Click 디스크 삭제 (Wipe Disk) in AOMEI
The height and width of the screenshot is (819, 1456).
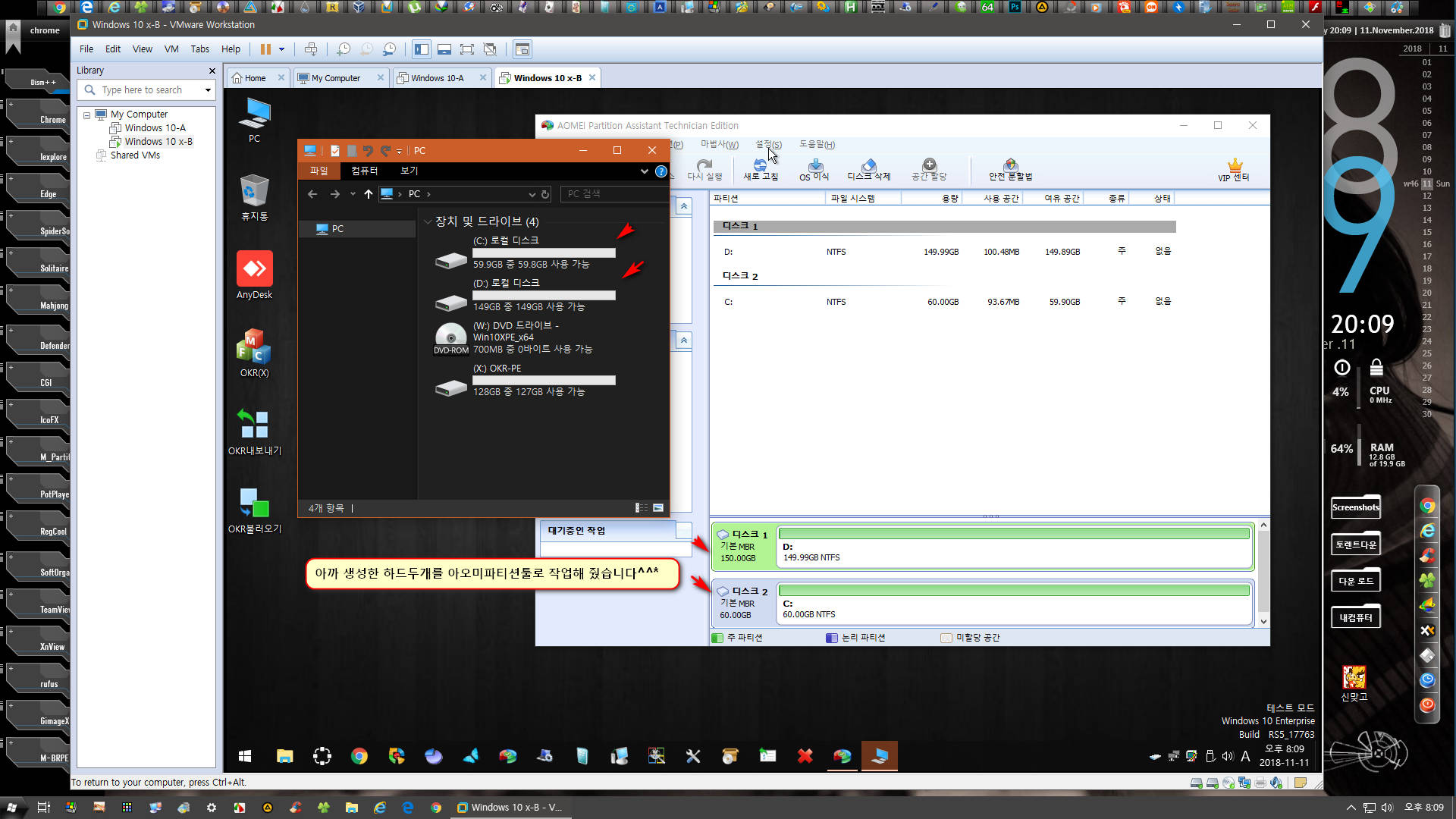(x=868, y=170)
